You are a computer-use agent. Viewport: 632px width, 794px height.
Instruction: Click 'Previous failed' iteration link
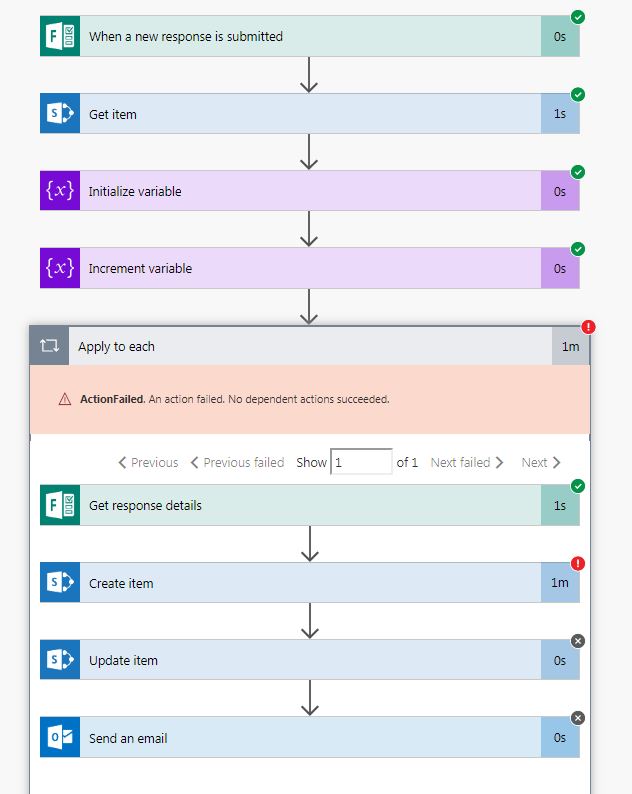click(237, 462)
